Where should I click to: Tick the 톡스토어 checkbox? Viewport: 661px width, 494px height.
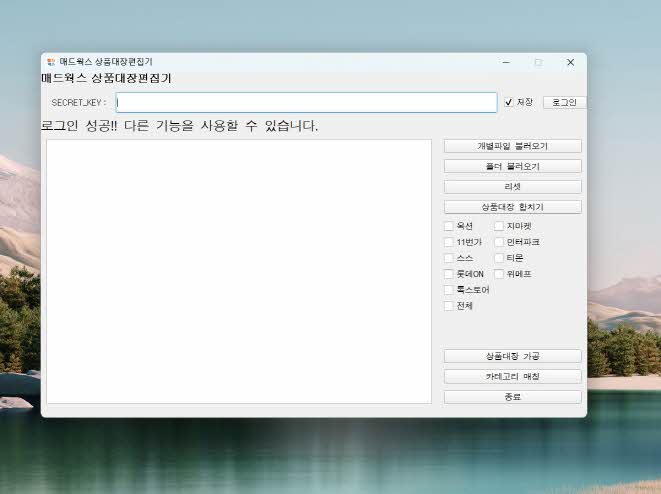pyautogui.click(x=449, y=290)
